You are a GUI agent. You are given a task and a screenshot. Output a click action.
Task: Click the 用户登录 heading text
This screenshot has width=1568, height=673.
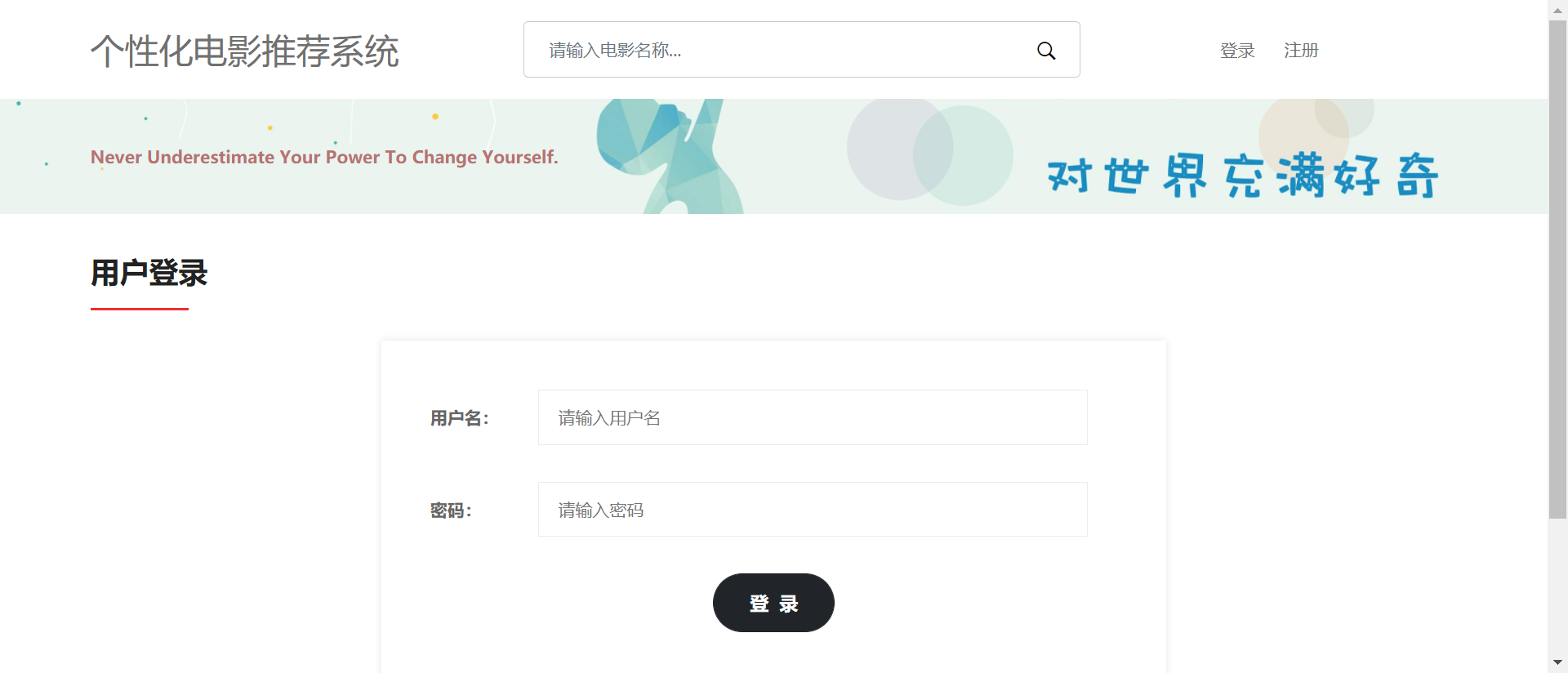point(149,273)
